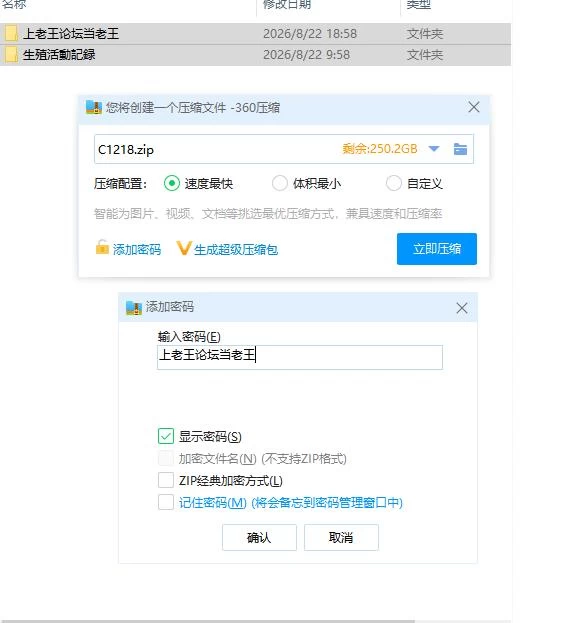This screenshot has height=623, width=572.
Task: Click the 取消 button
Action: tap(341, 537)
